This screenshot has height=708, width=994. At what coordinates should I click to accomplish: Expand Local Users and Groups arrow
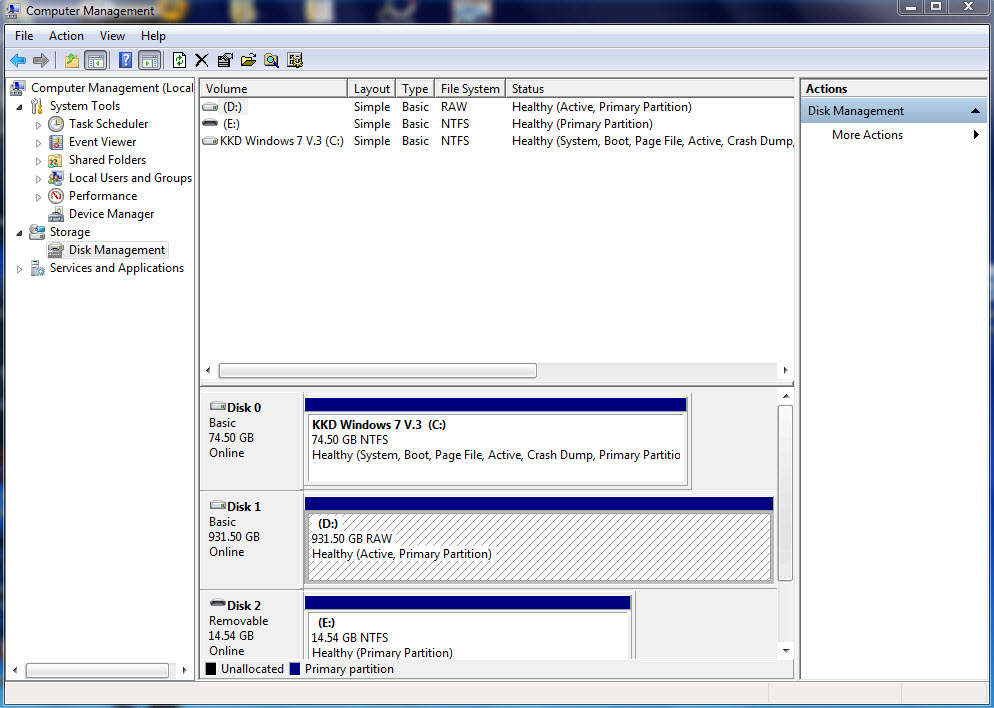pyautogui.click(x=38, y=179)
